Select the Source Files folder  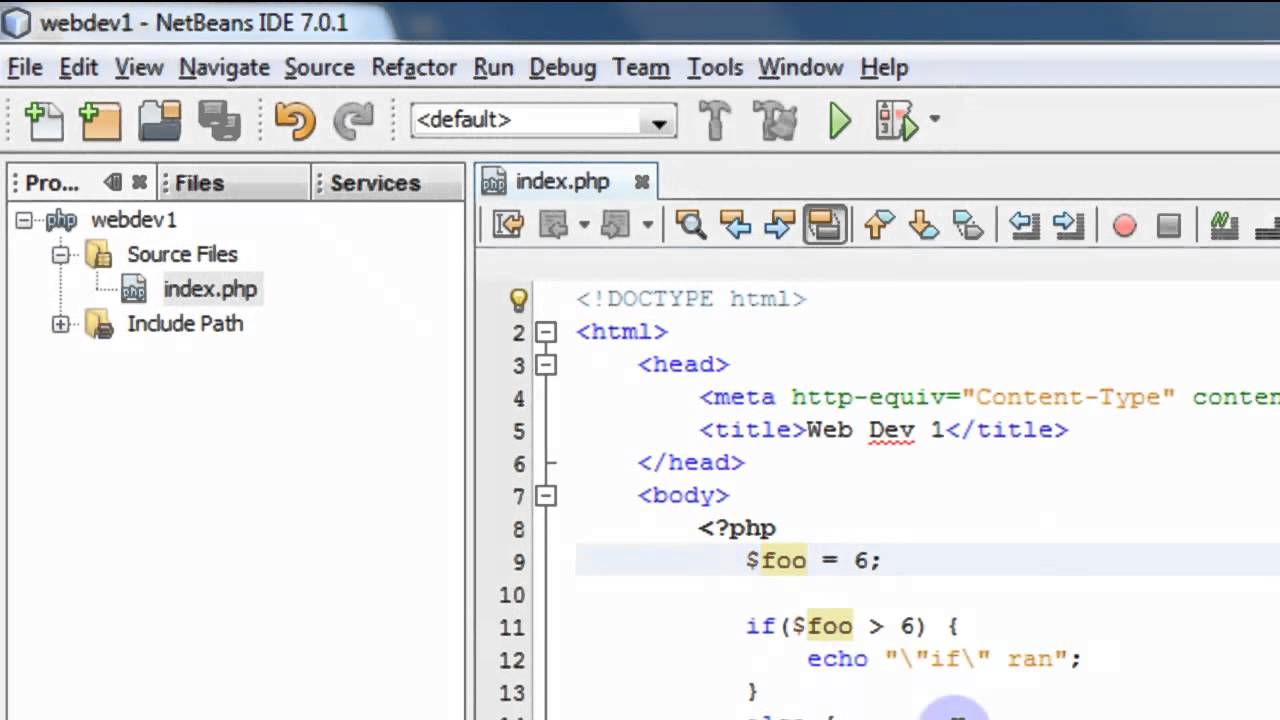point(182,254)
